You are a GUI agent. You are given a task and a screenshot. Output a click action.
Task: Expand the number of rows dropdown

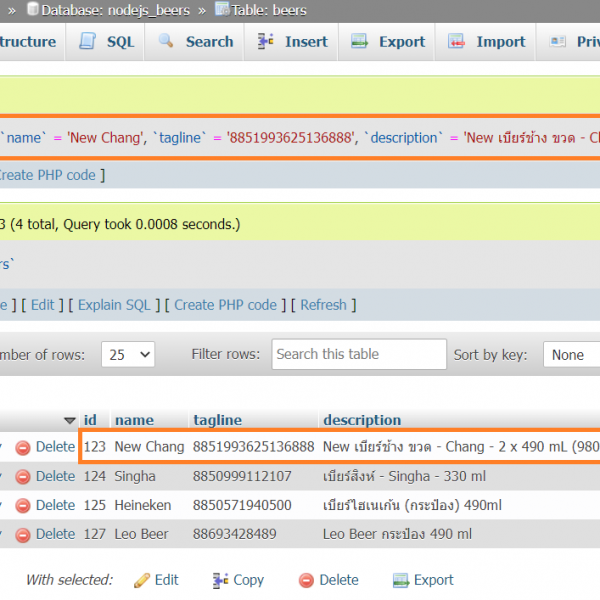click(x=130, y=355)
